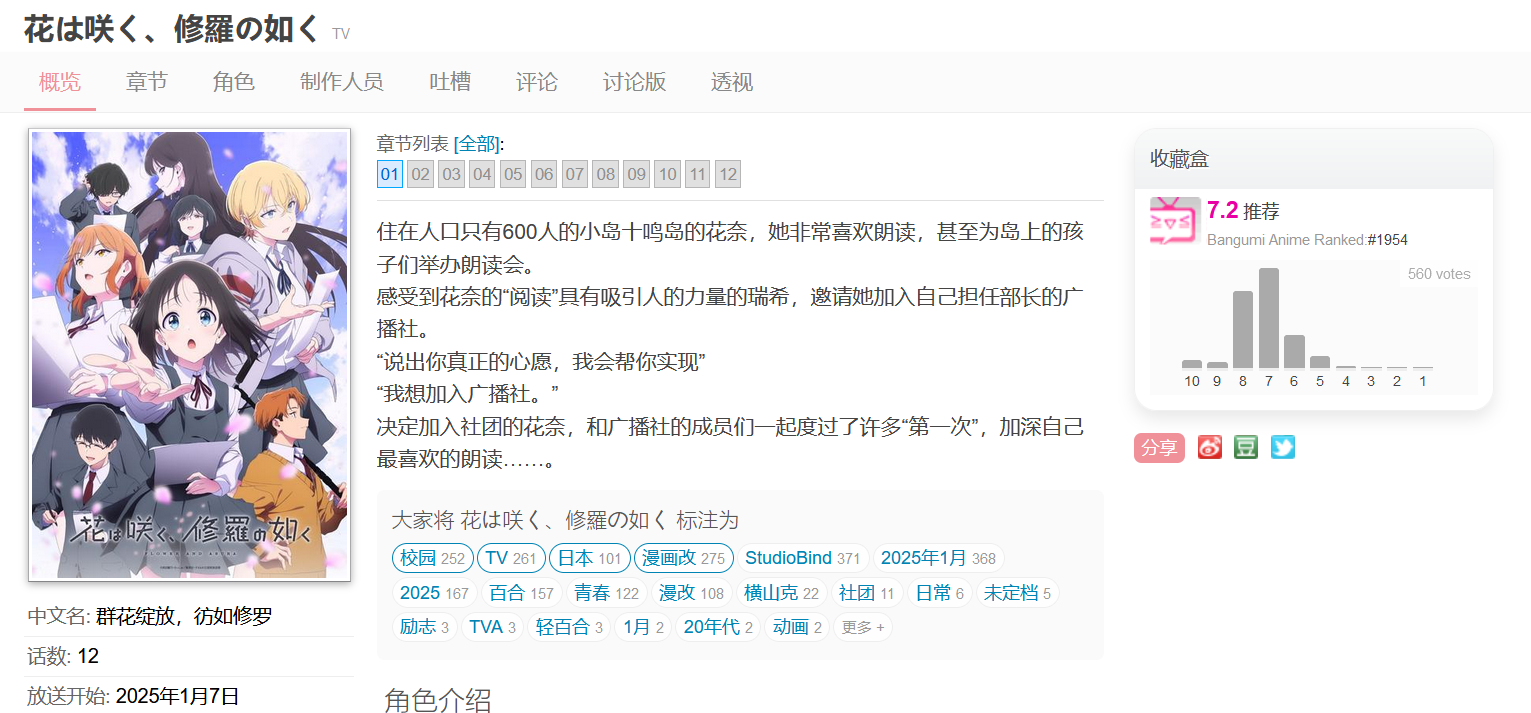Select episode 01
This screenshot has height=713, width=1531.
pyautogui.click(x=390, y=175)
